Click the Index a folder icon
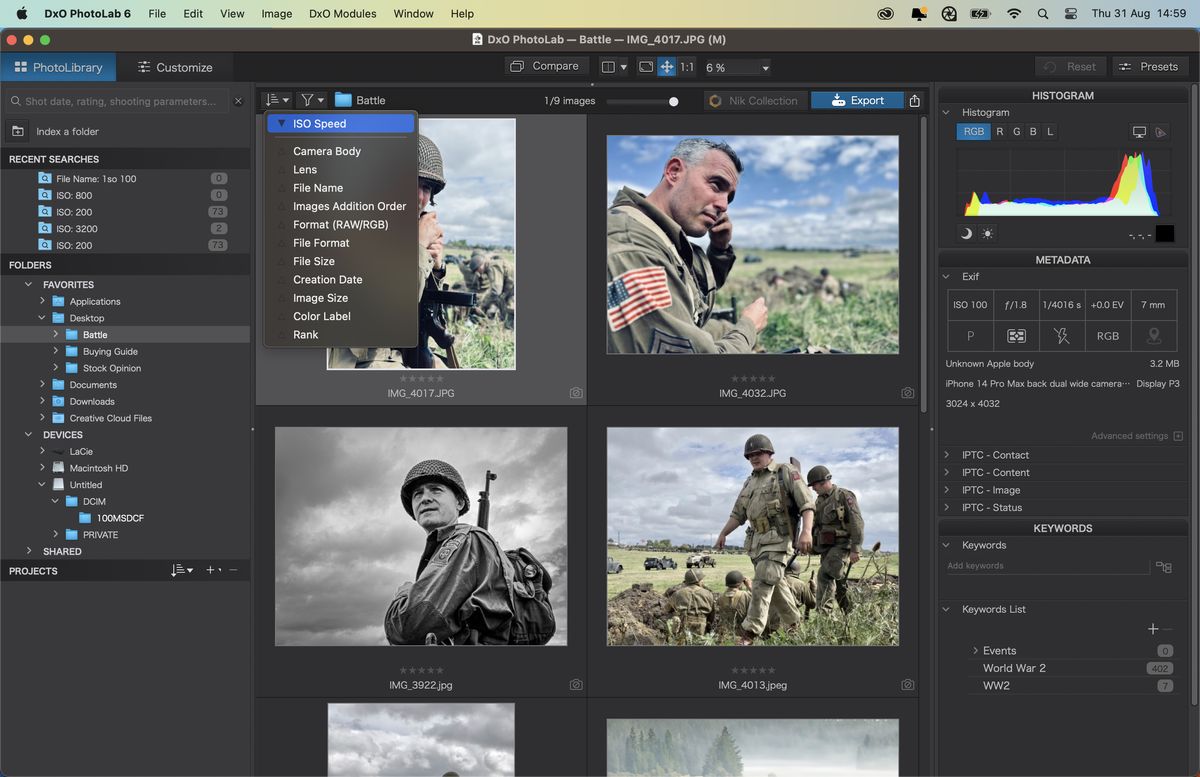The width and height of the screenshot is (1200, 777). 18,131
